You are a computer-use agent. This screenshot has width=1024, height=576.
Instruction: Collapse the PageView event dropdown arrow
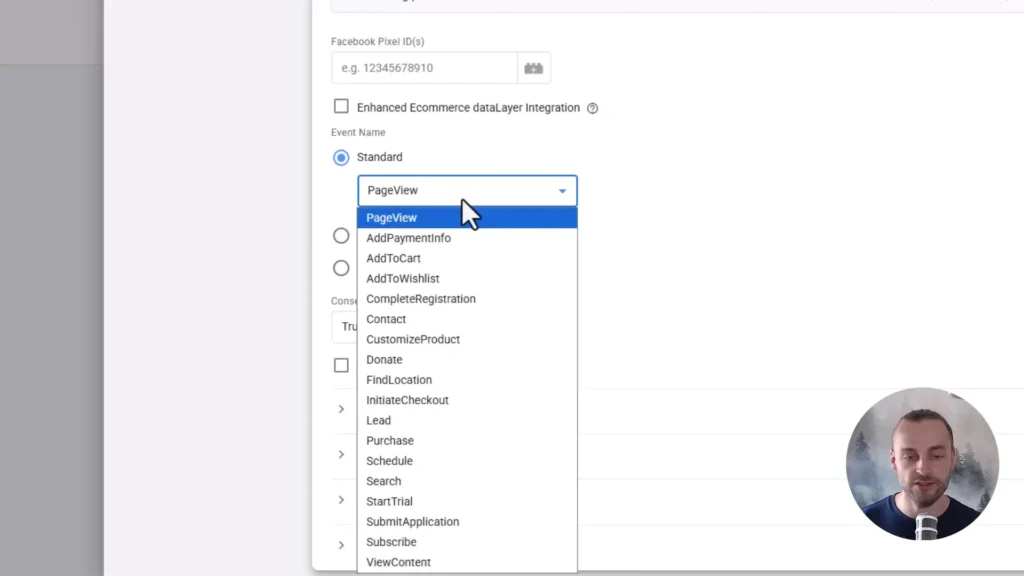click(x=562, y=191)
